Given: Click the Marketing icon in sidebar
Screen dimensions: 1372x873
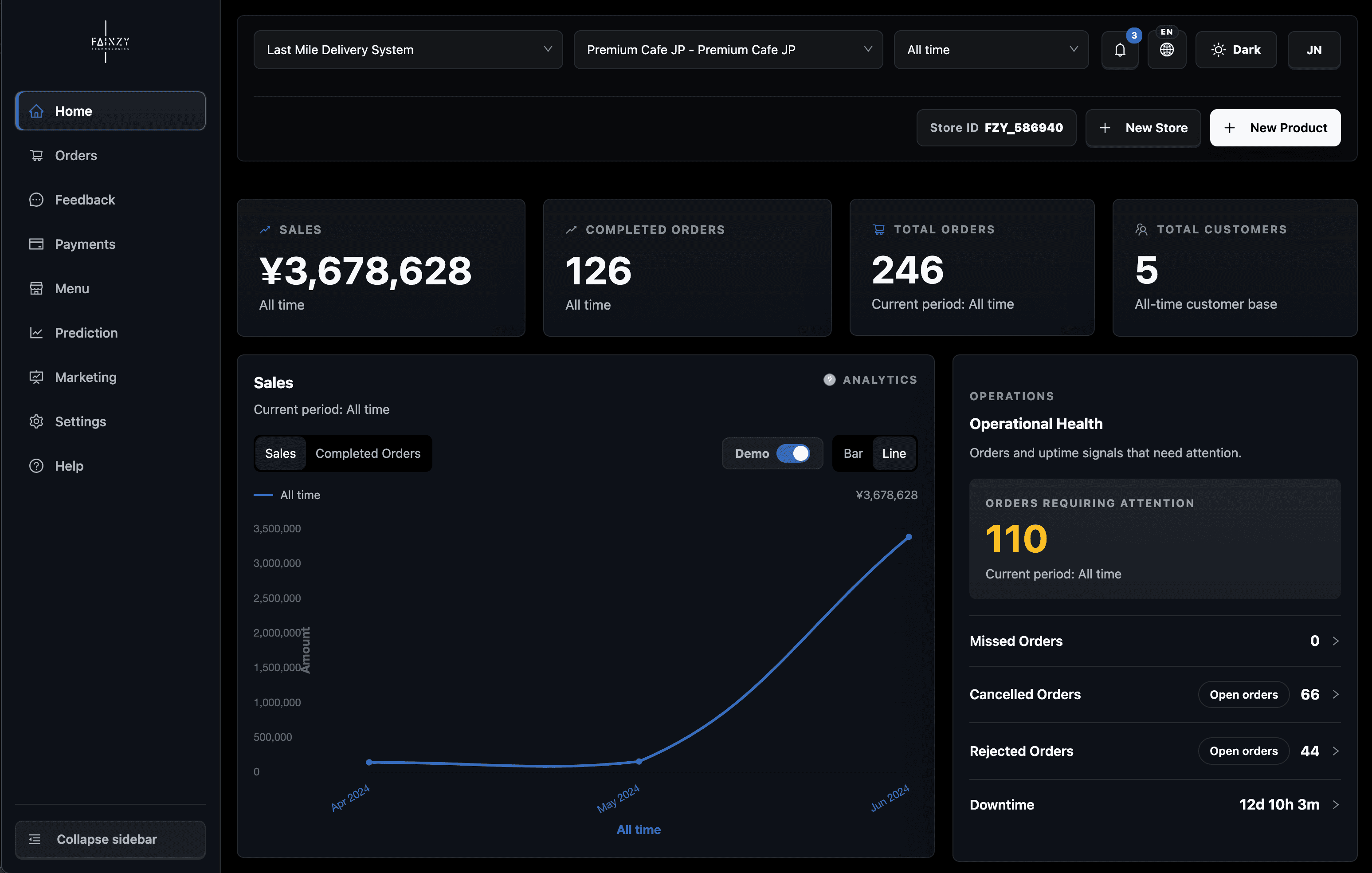Looking at the screenshot, I should point(36,377).
